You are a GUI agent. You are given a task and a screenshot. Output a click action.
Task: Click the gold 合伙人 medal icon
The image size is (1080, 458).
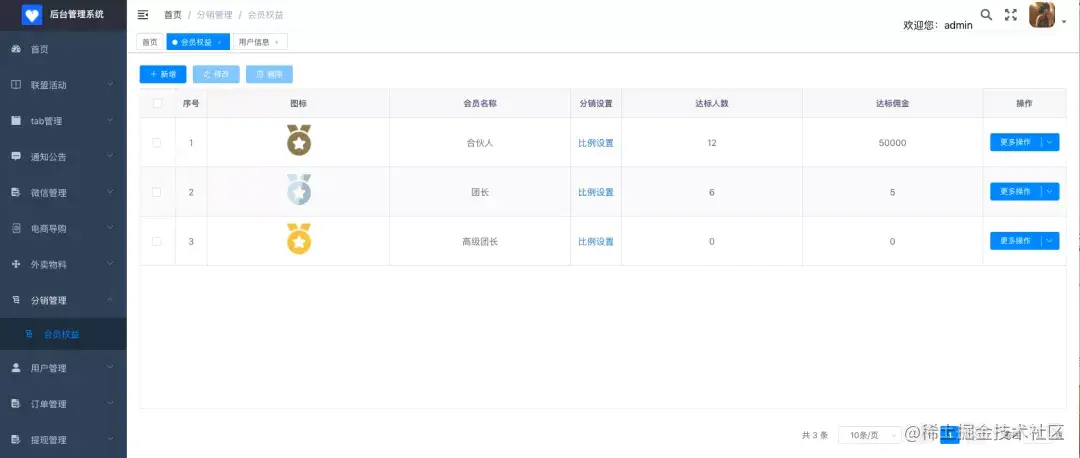(x=299, y=140)
